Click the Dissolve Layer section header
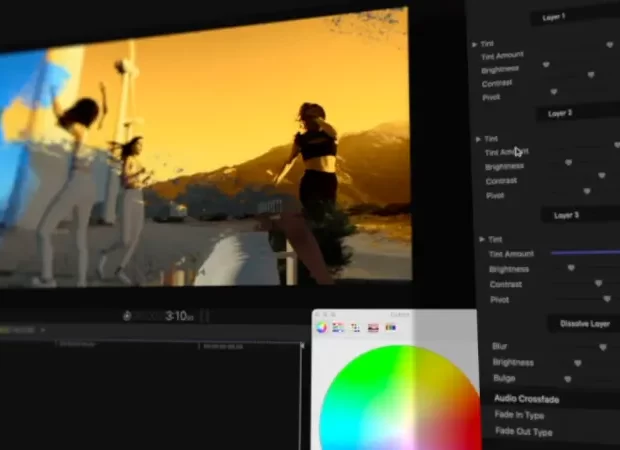 [585, 324]
